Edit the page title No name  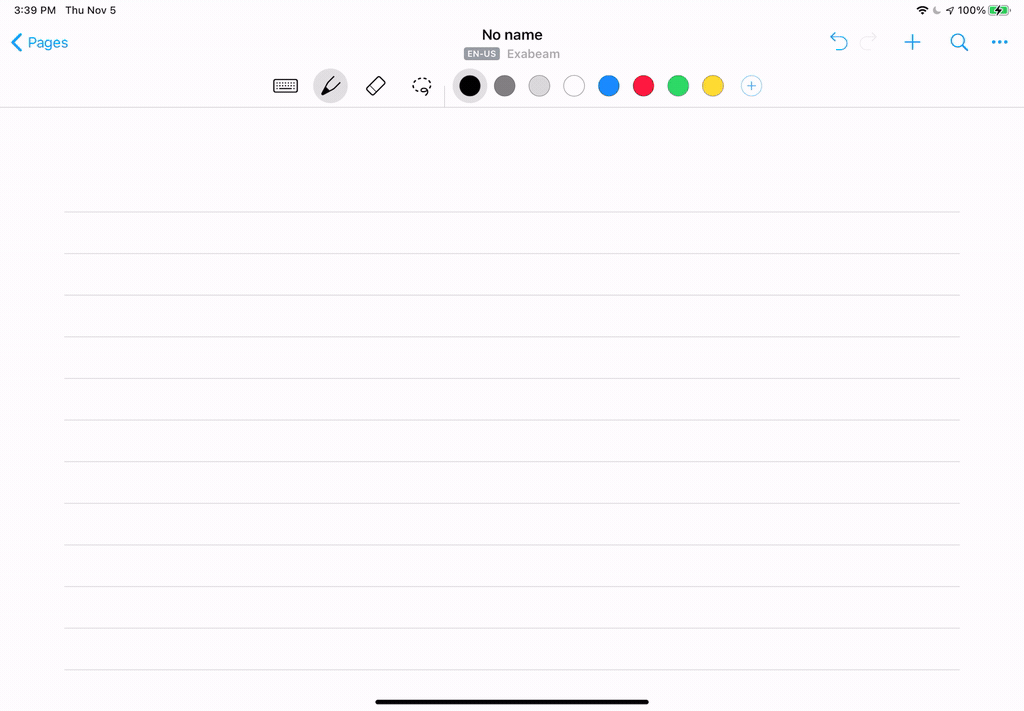point(512,35)
